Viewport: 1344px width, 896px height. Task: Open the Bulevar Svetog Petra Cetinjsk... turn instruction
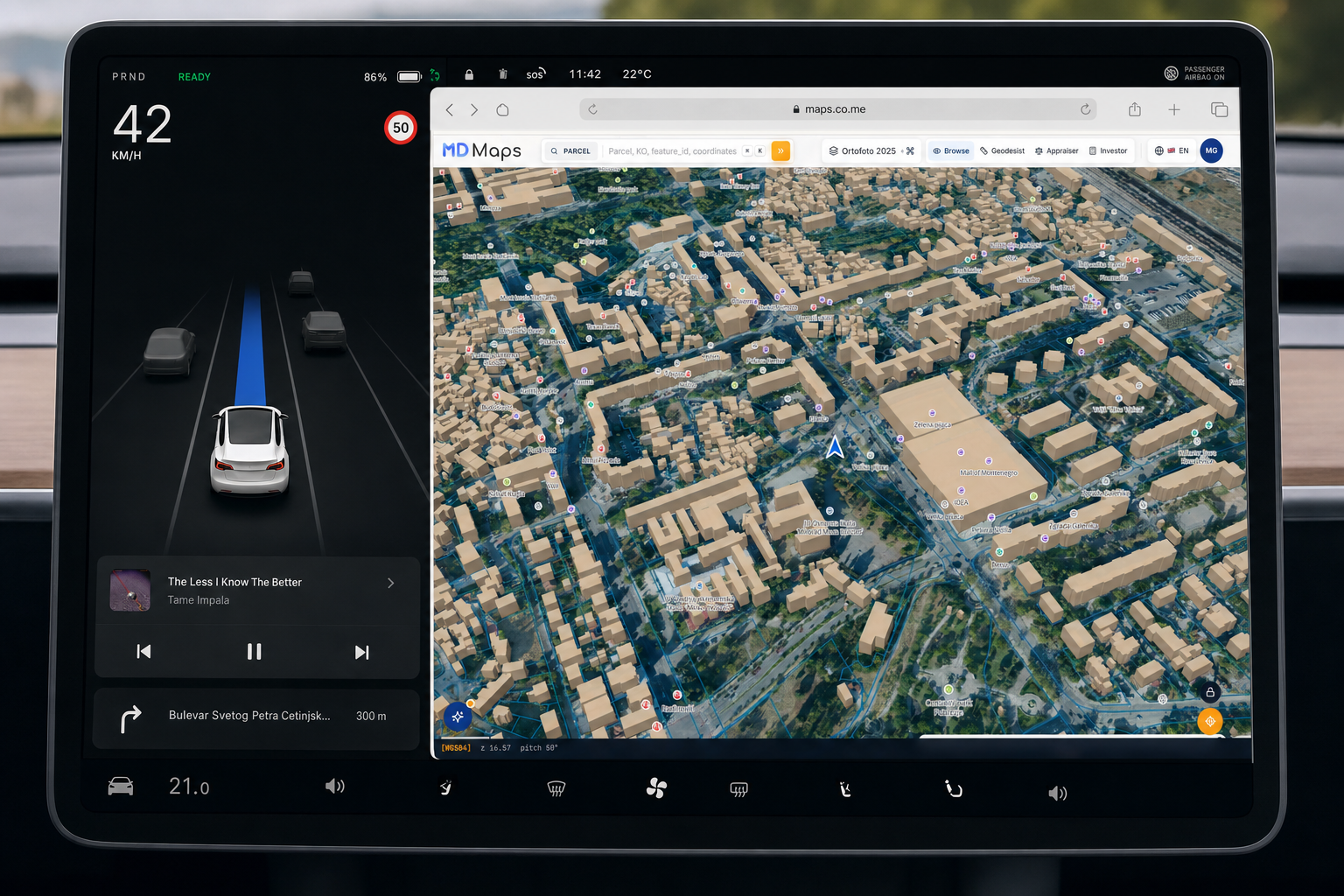click(255, 717)
